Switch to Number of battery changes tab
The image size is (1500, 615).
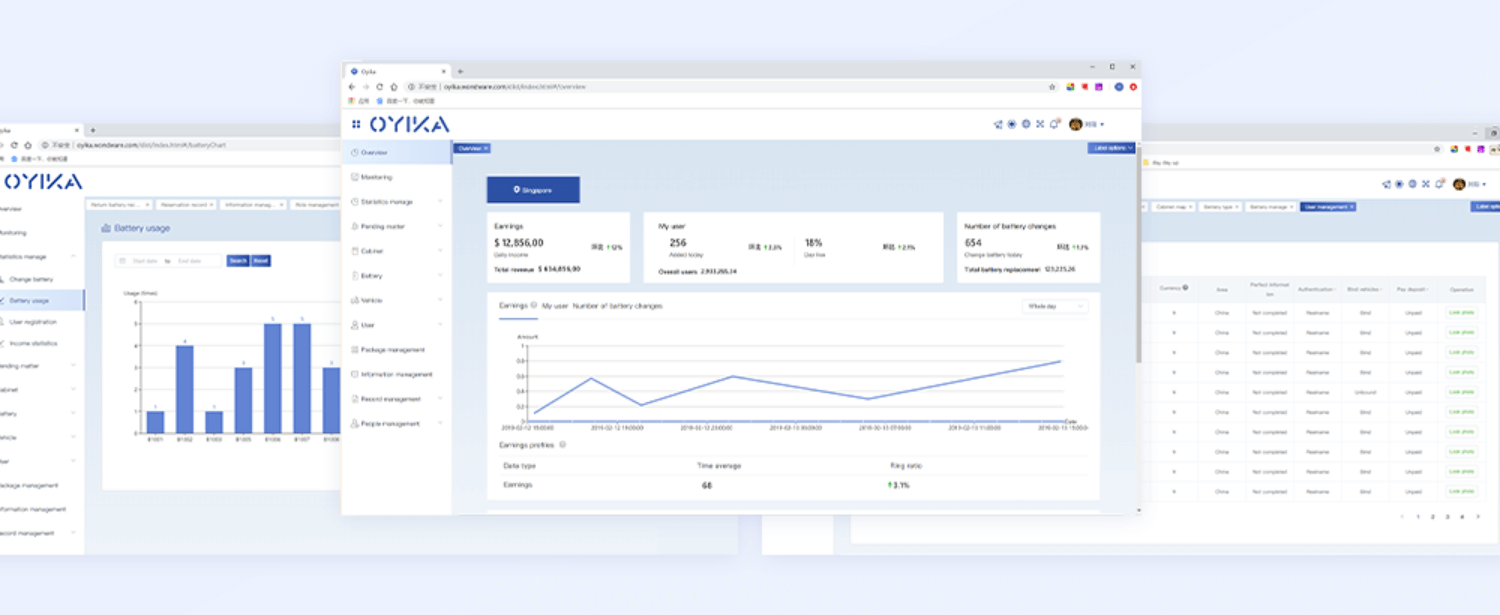click(617, 306)
